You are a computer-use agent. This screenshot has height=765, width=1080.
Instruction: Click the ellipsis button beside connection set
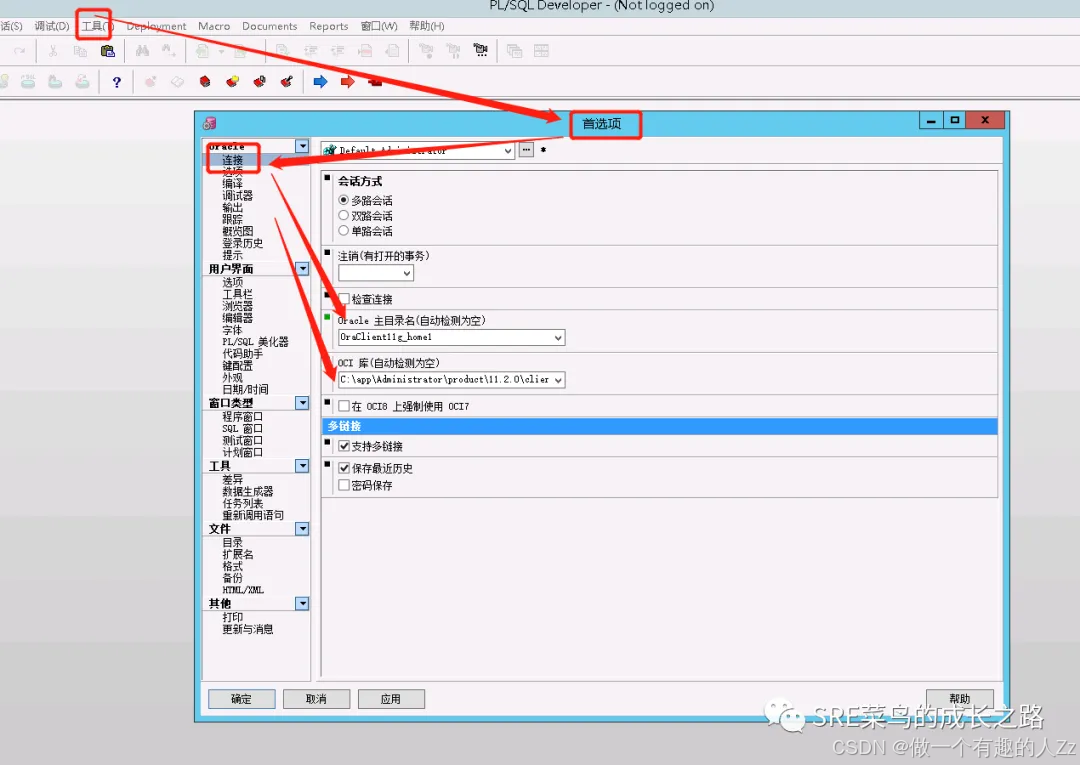[x=526, y=149]
